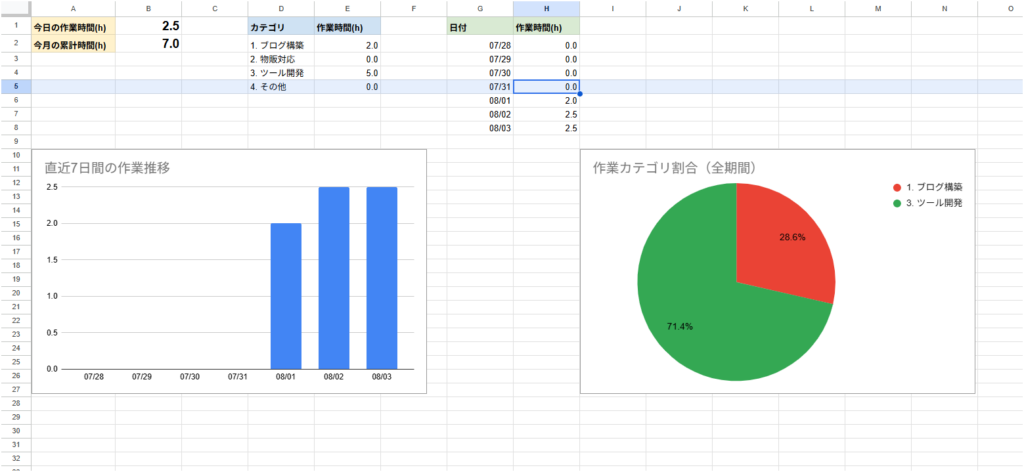Select the 日付 header cell
The image size is (1024, 472).
(480, 27)
